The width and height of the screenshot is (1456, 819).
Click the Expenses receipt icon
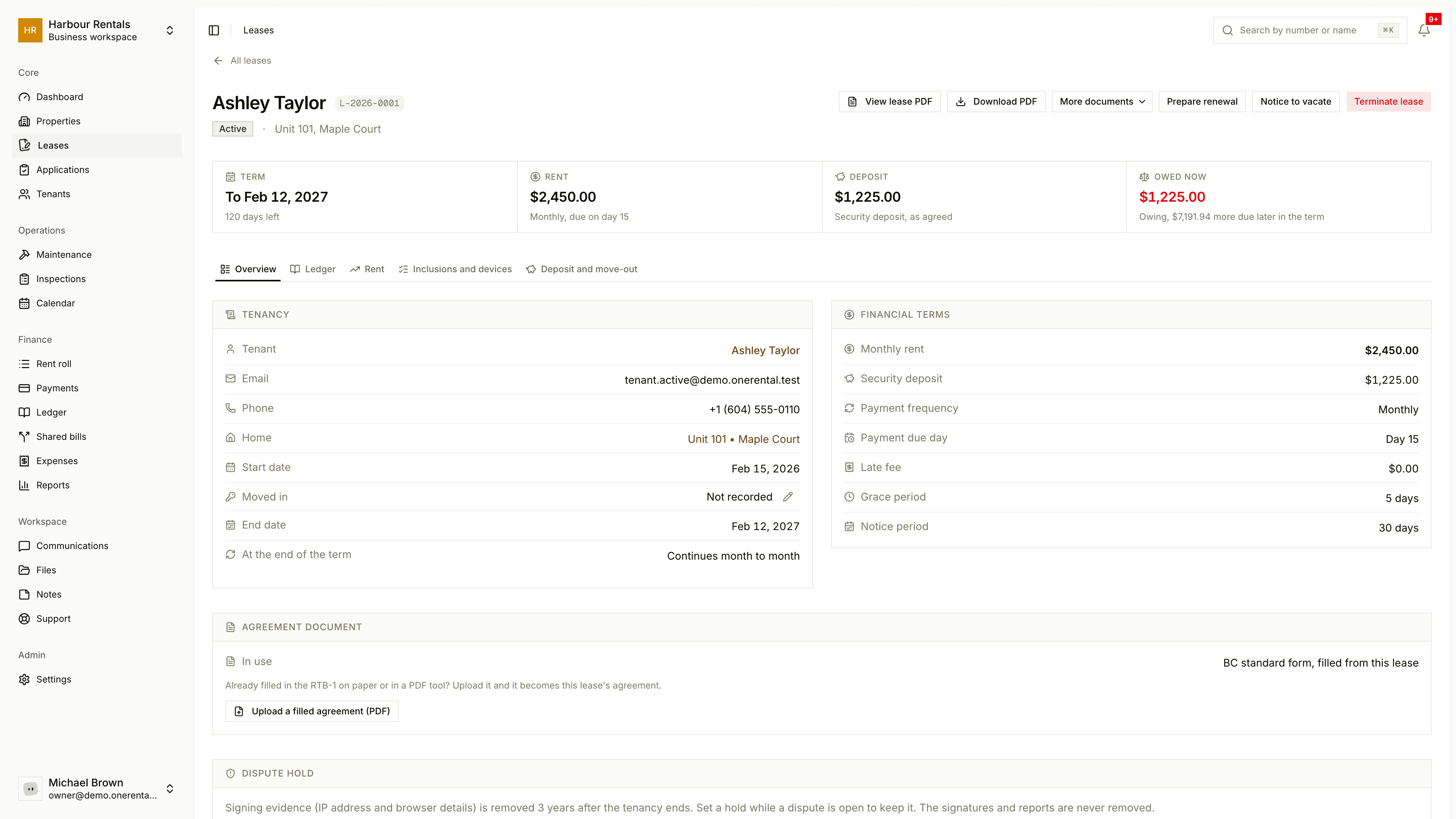(24, 461)
